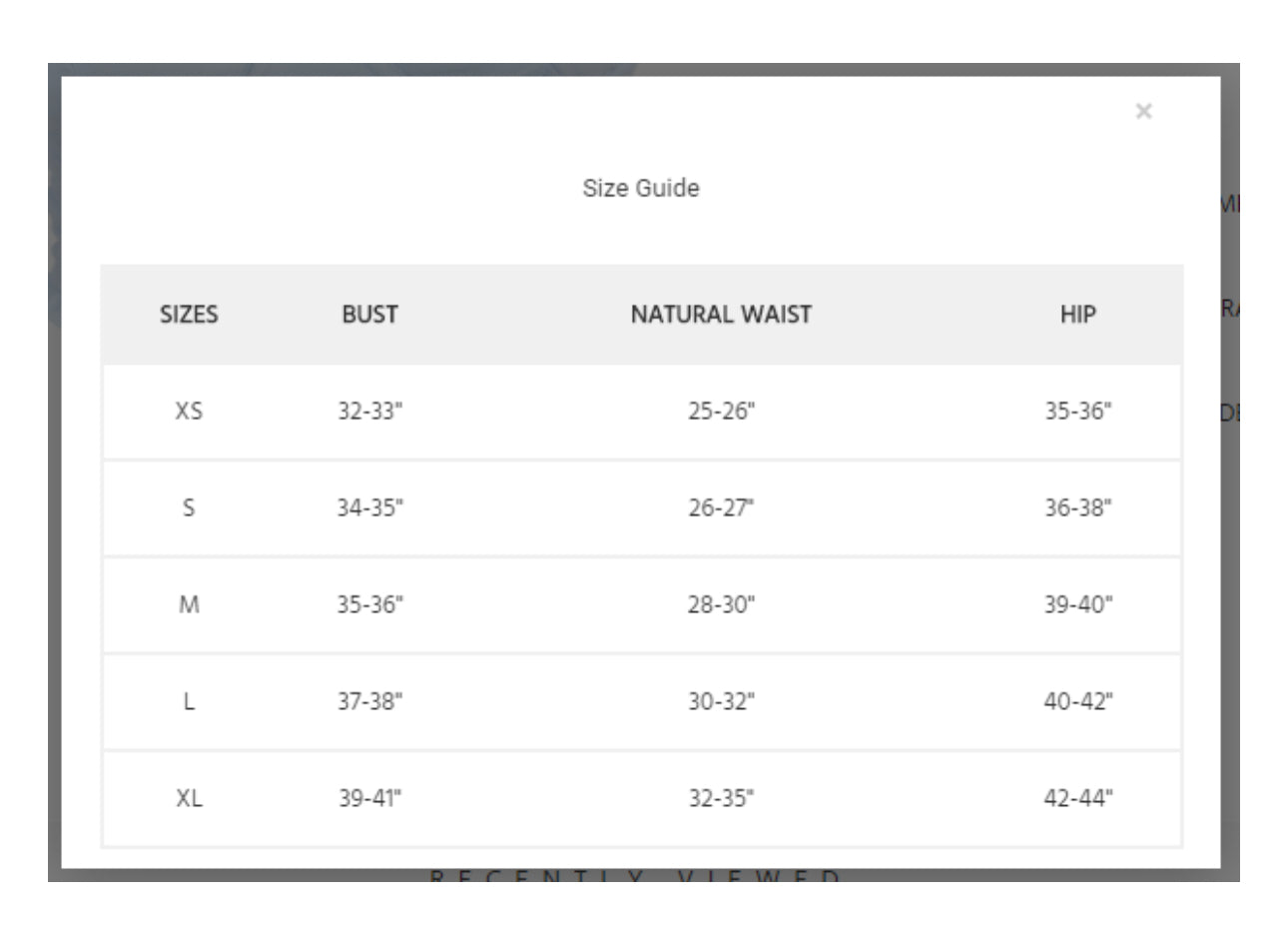Click the HIP column header
This screenshot has width=1288, height=942.
coord(1077,314)
